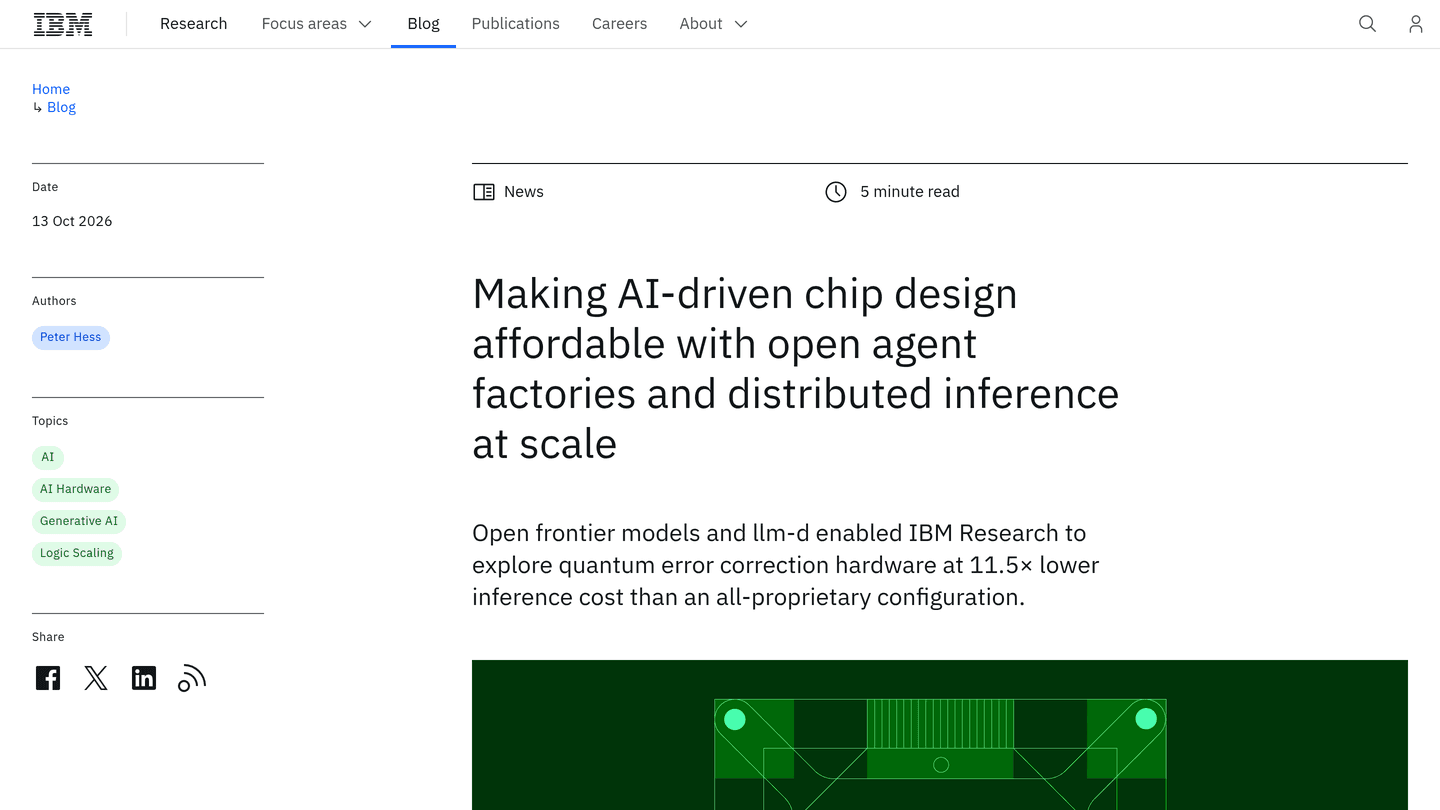Click the News category icon
1440x810 pixels.
click(x=484, y=192)
